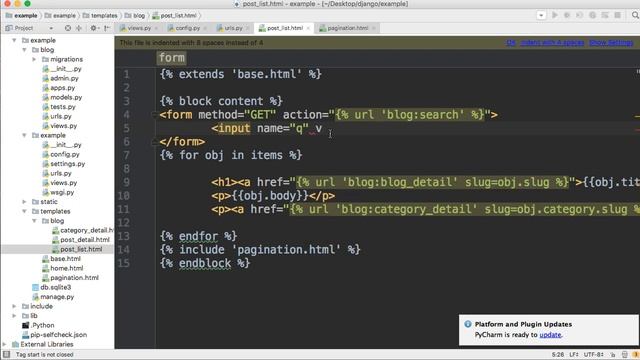640x360 pixels.
Task: Click 'indent with 4 spaces' link
Action: click(552, 42)
